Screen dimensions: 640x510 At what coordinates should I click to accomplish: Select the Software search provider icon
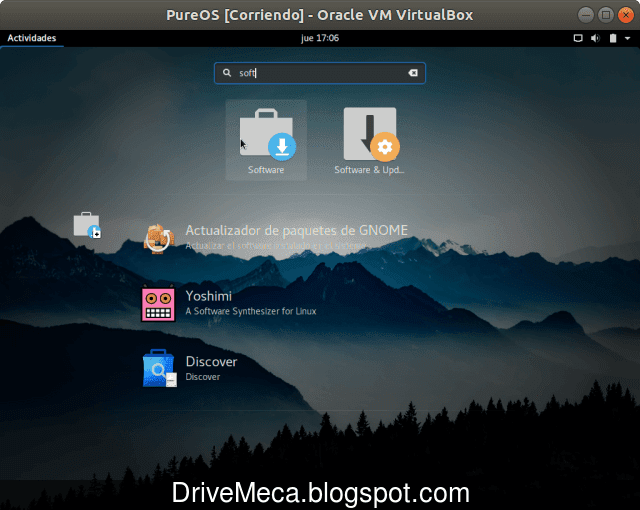point(87,225)
